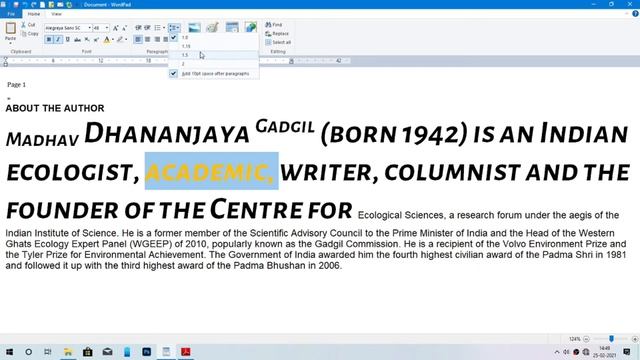This screenshot has width=640, height=360.
Task: Zoom out with the minus button
Action: (x=586, y=339)
